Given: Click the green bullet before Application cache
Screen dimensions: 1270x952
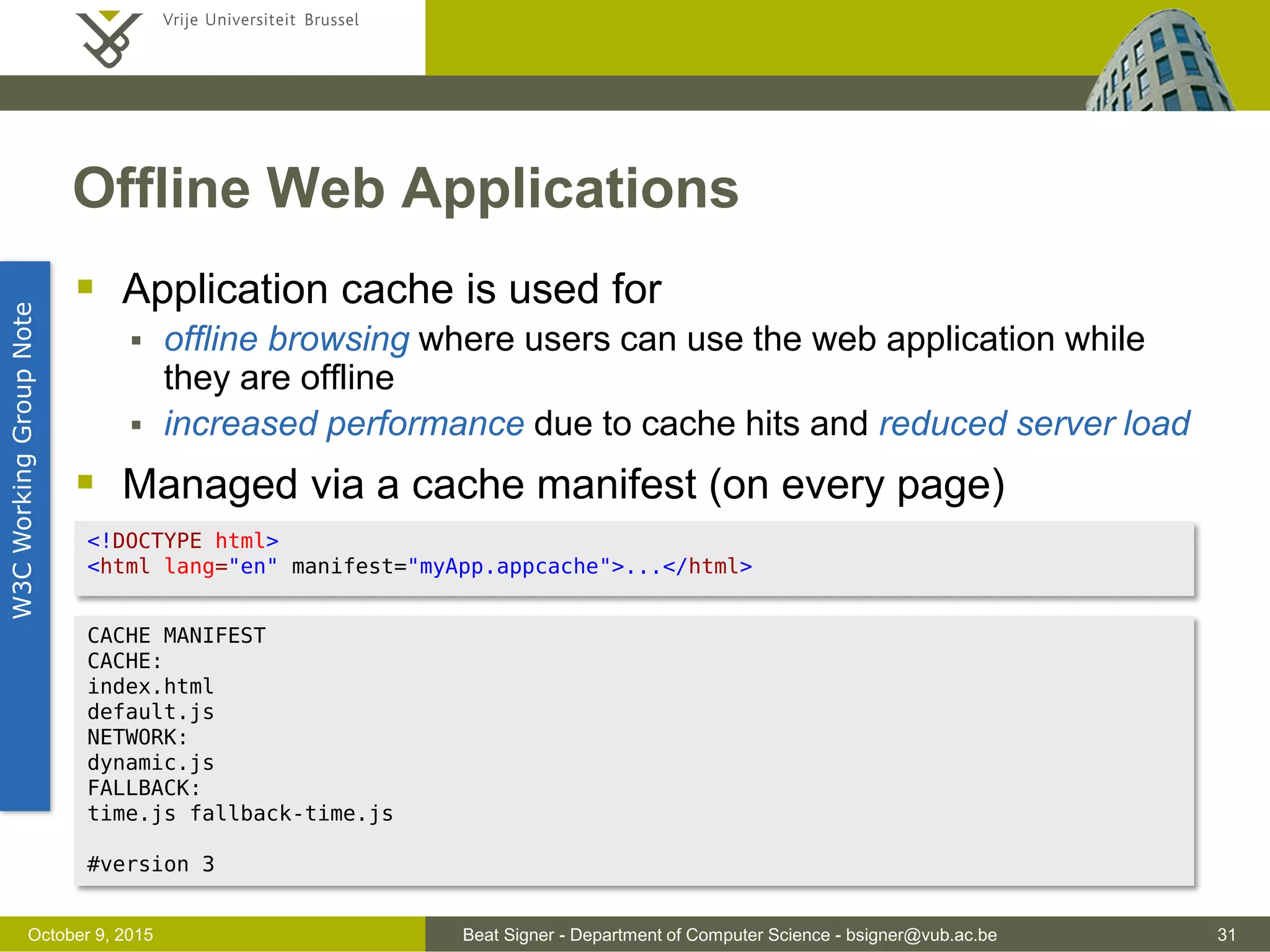Looking at the screenshot, I should click(x=86, y=286).
